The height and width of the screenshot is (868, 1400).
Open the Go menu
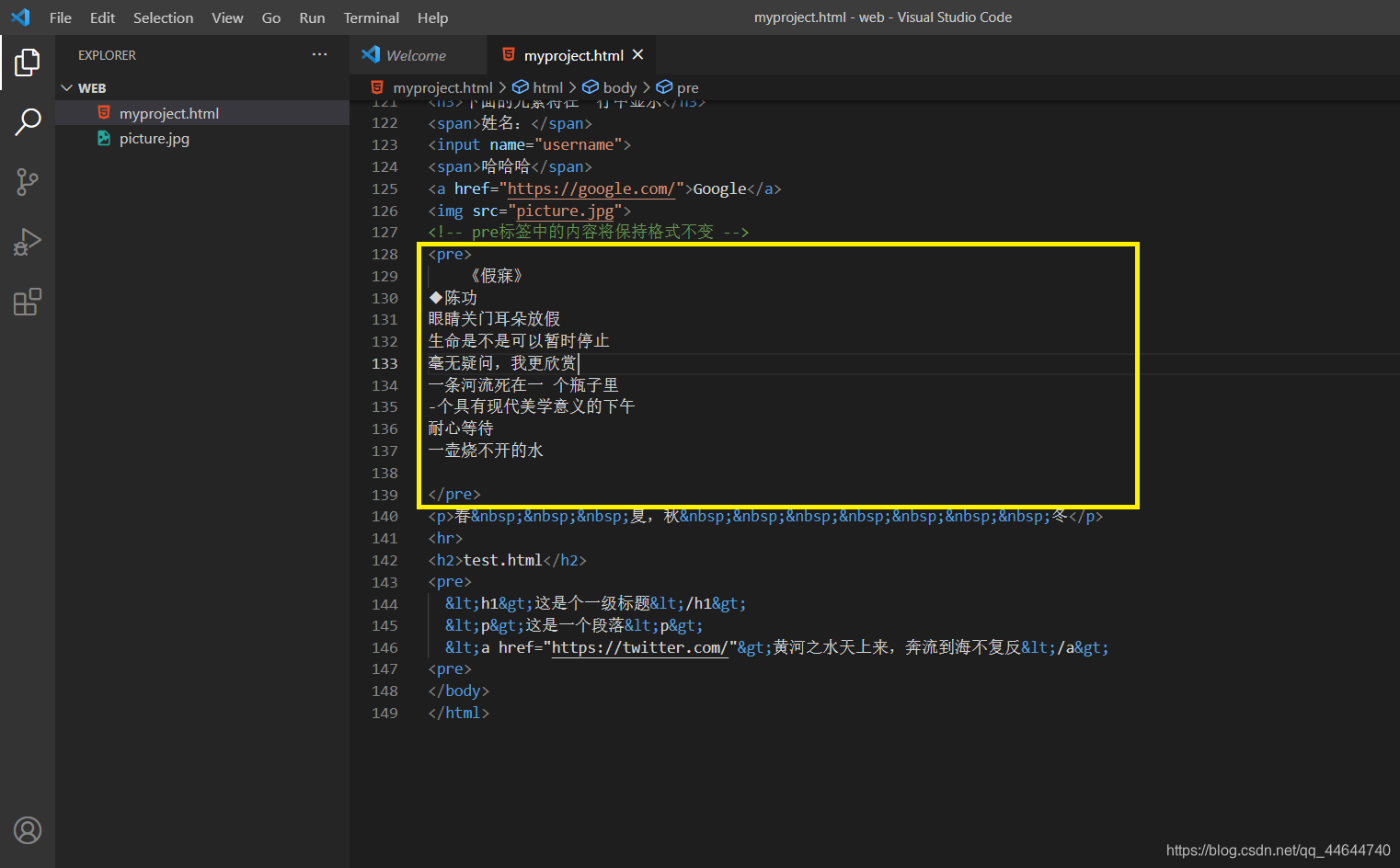(271, 17)
